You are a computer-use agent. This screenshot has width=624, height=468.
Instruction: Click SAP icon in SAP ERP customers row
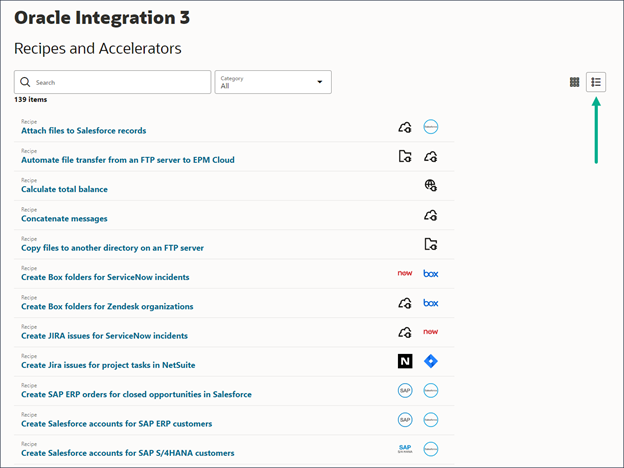click(x=405, y=420)
